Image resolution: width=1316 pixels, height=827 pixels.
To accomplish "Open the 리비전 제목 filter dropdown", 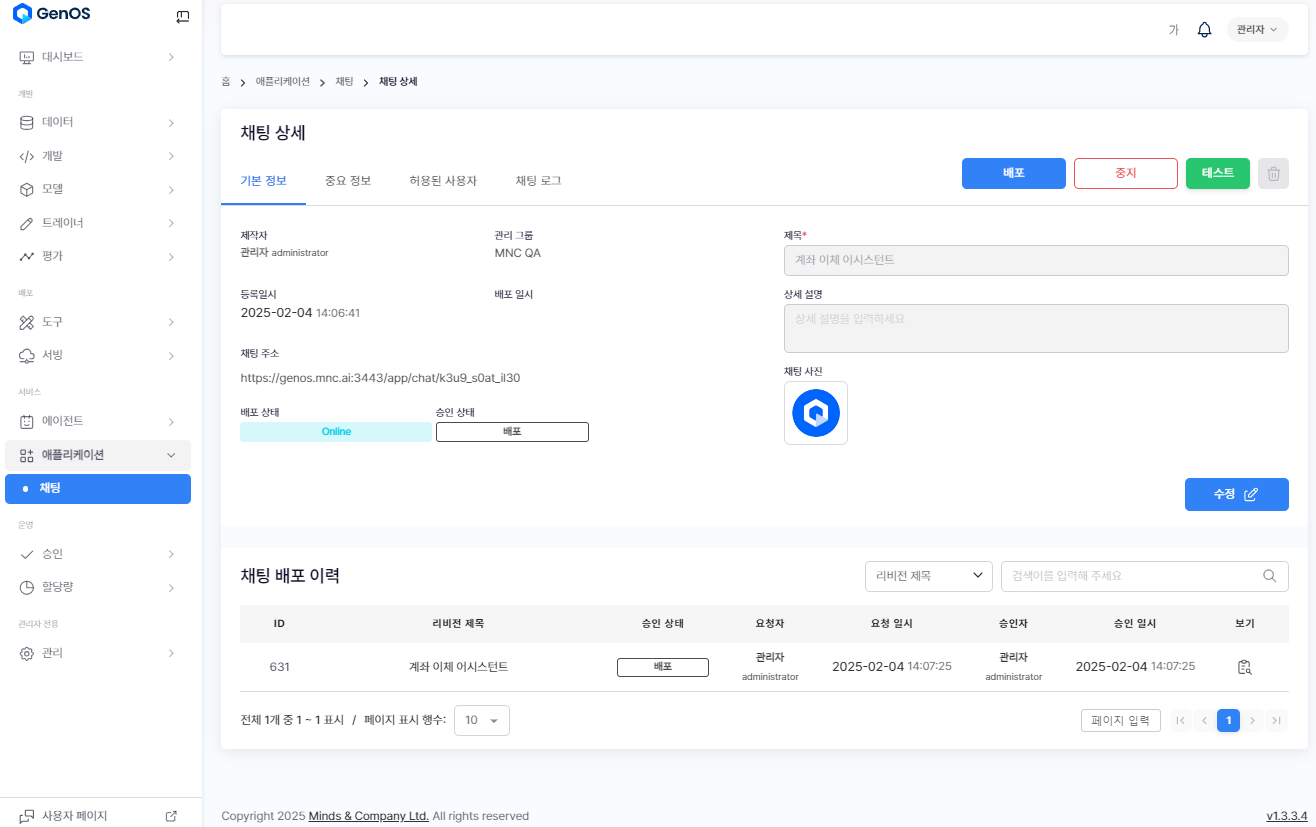I will coord(927,576).
